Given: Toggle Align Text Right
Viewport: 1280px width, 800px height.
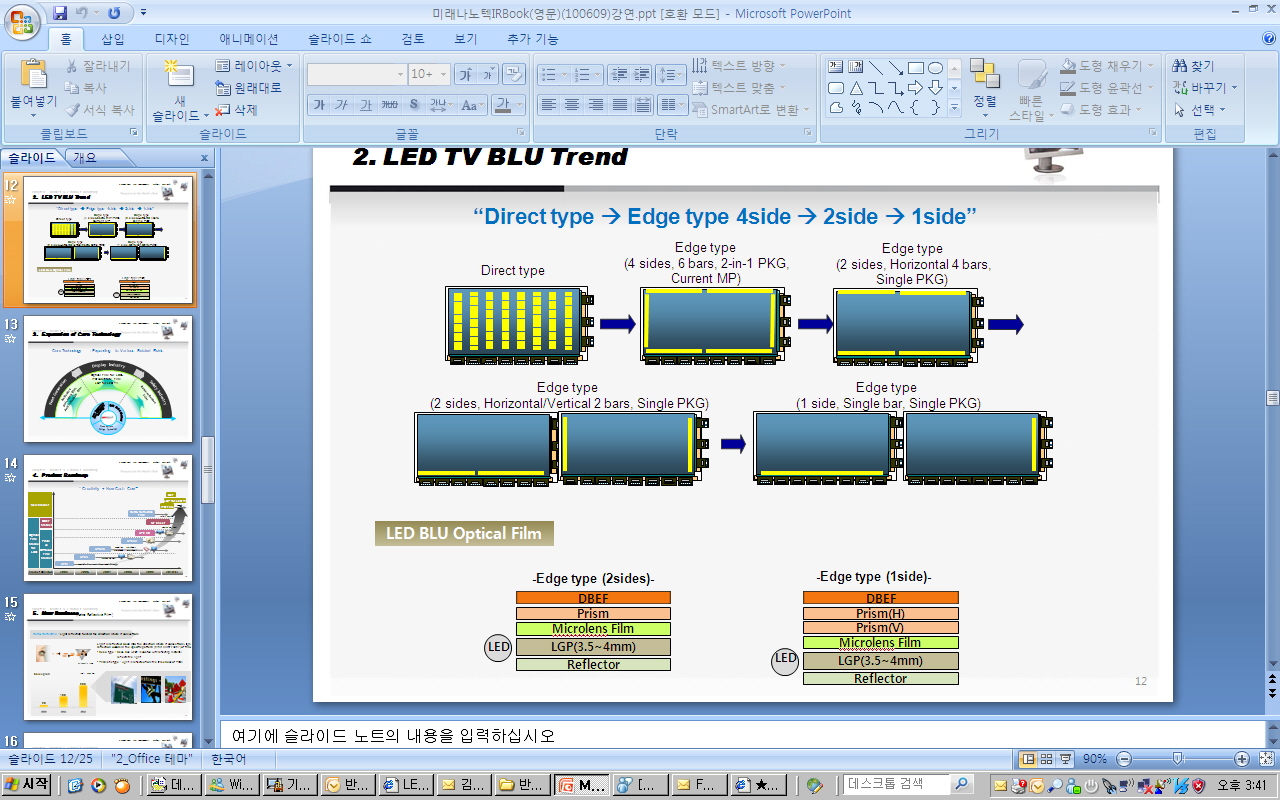Looking at the screenshot, I should (596, 104).
